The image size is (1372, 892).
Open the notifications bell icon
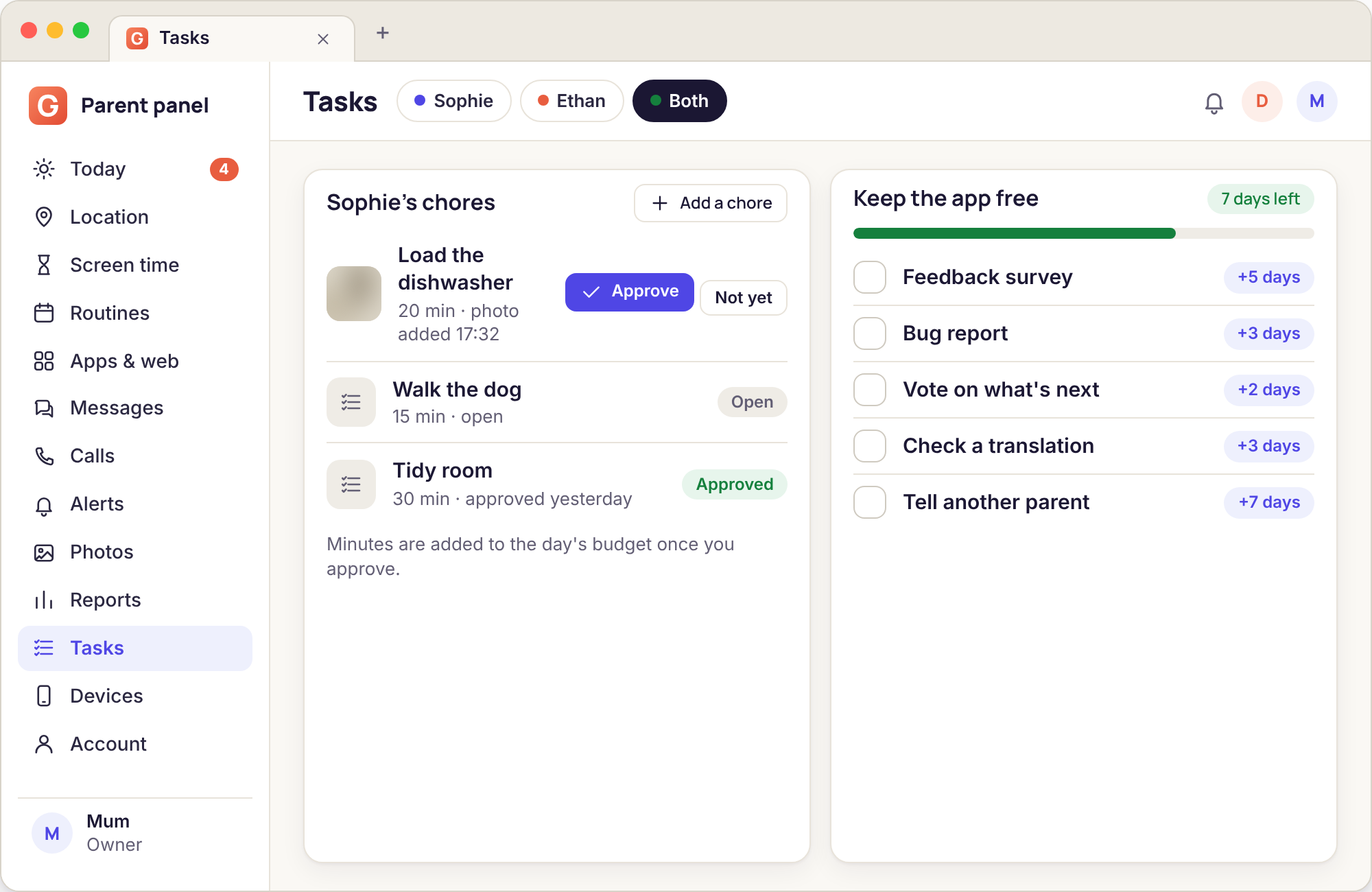(1214, 102)
